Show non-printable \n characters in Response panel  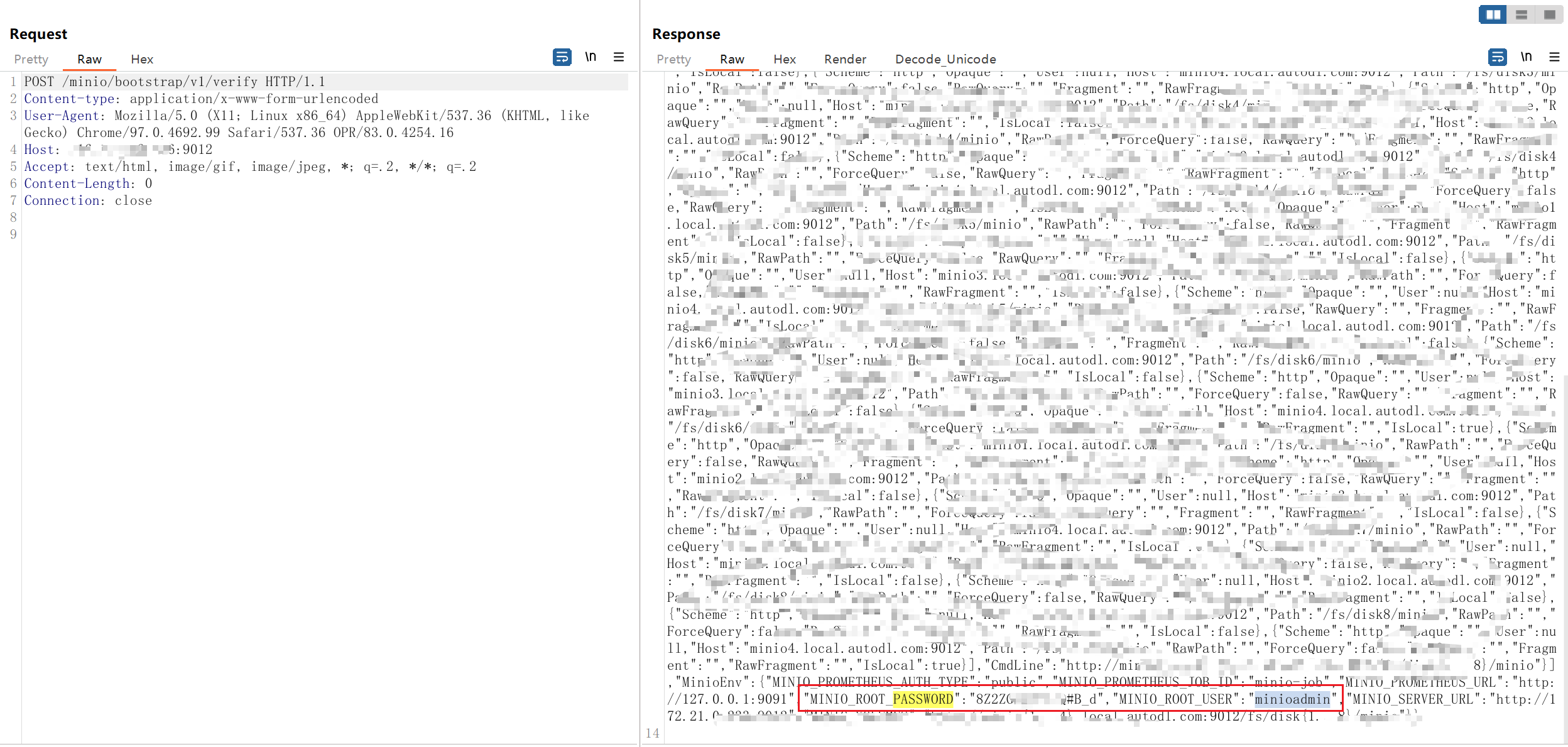[1526, 57]
